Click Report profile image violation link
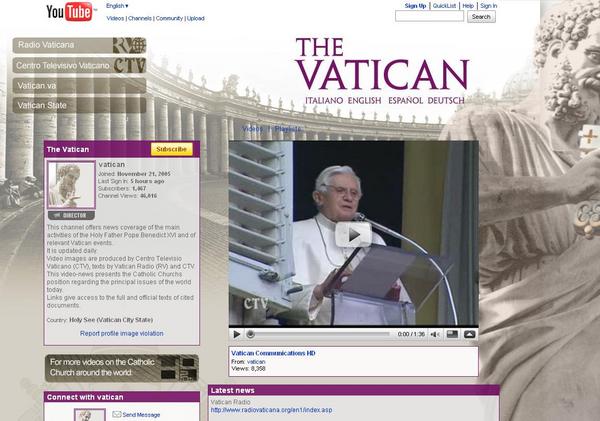Screen dimensions: 600x421 (122, 333)
